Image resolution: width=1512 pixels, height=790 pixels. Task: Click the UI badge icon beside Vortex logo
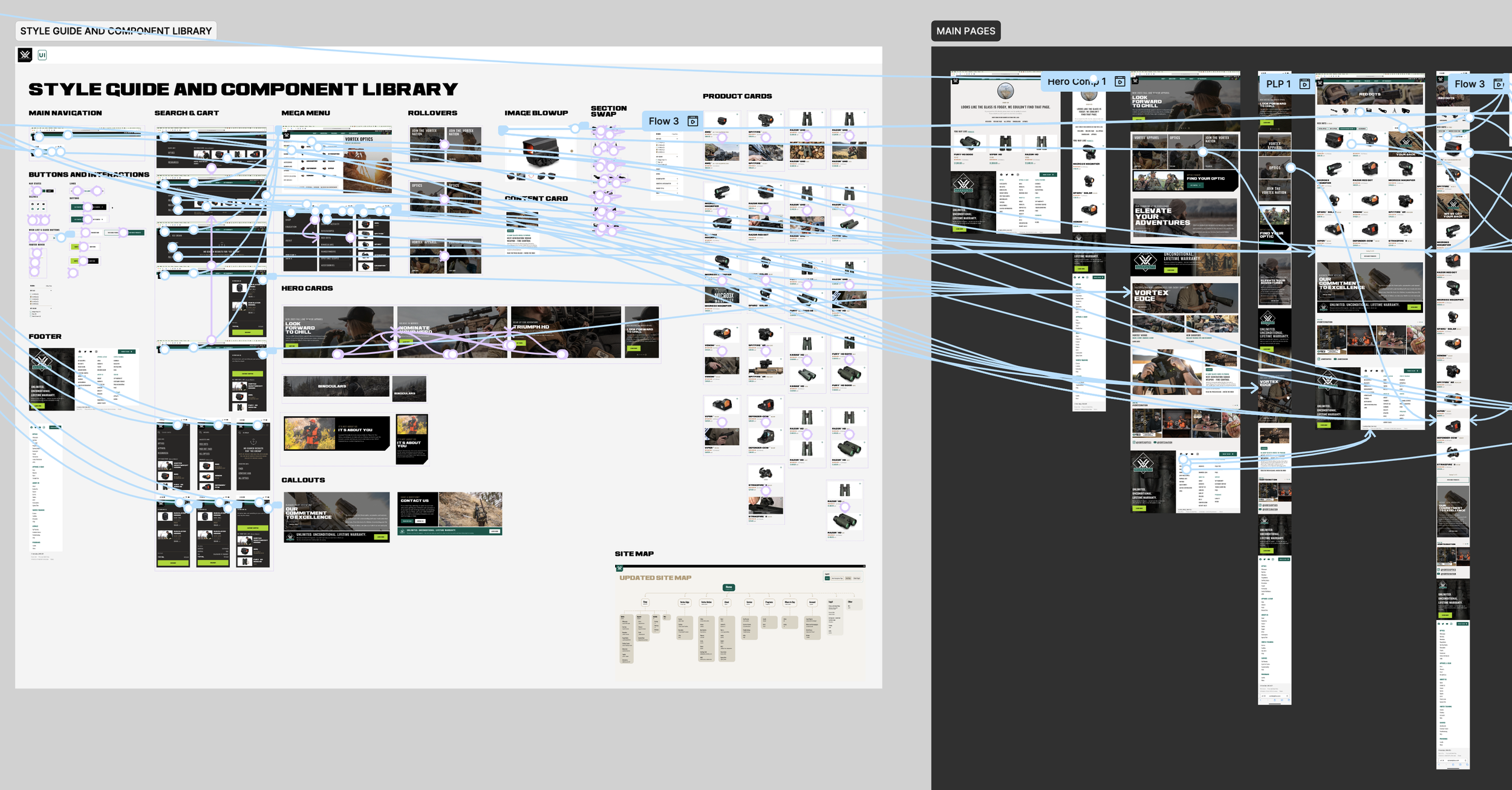click(42, 55)
